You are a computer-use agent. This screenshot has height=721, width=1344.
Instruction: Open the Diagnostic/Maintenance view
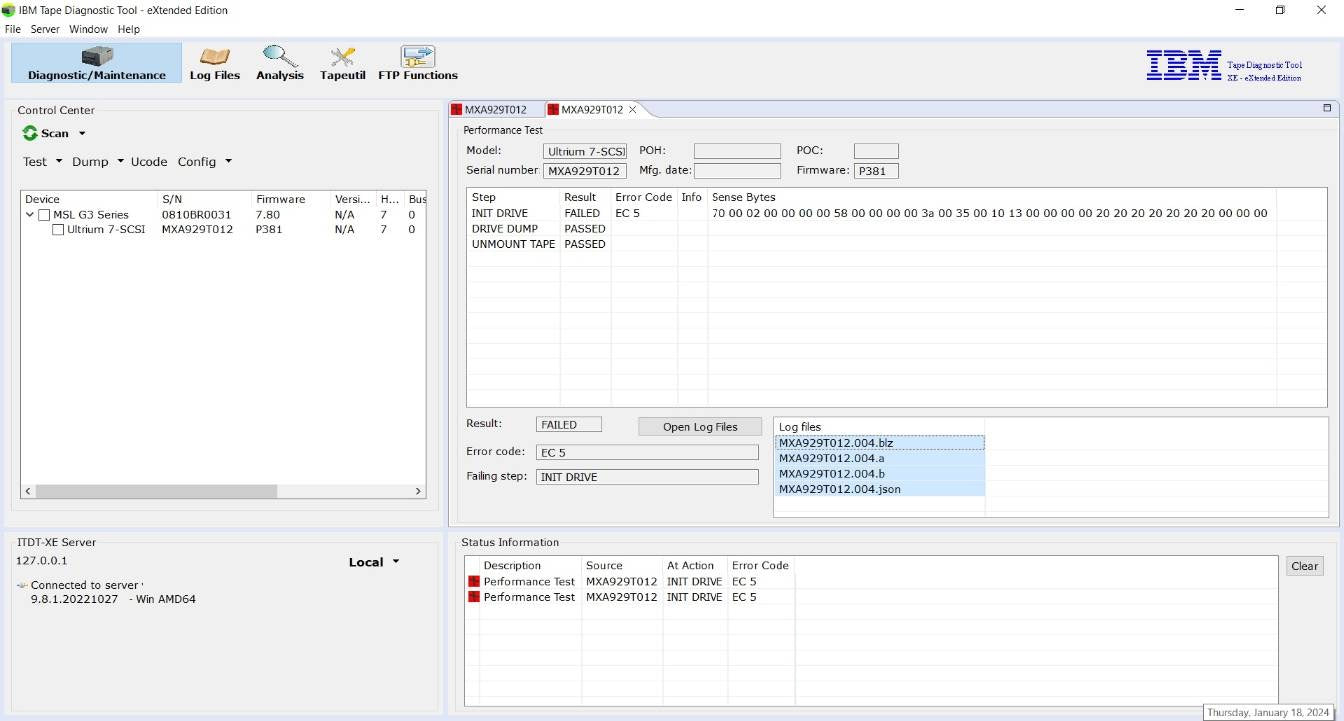pyautogui.click(x=97, y=62)
